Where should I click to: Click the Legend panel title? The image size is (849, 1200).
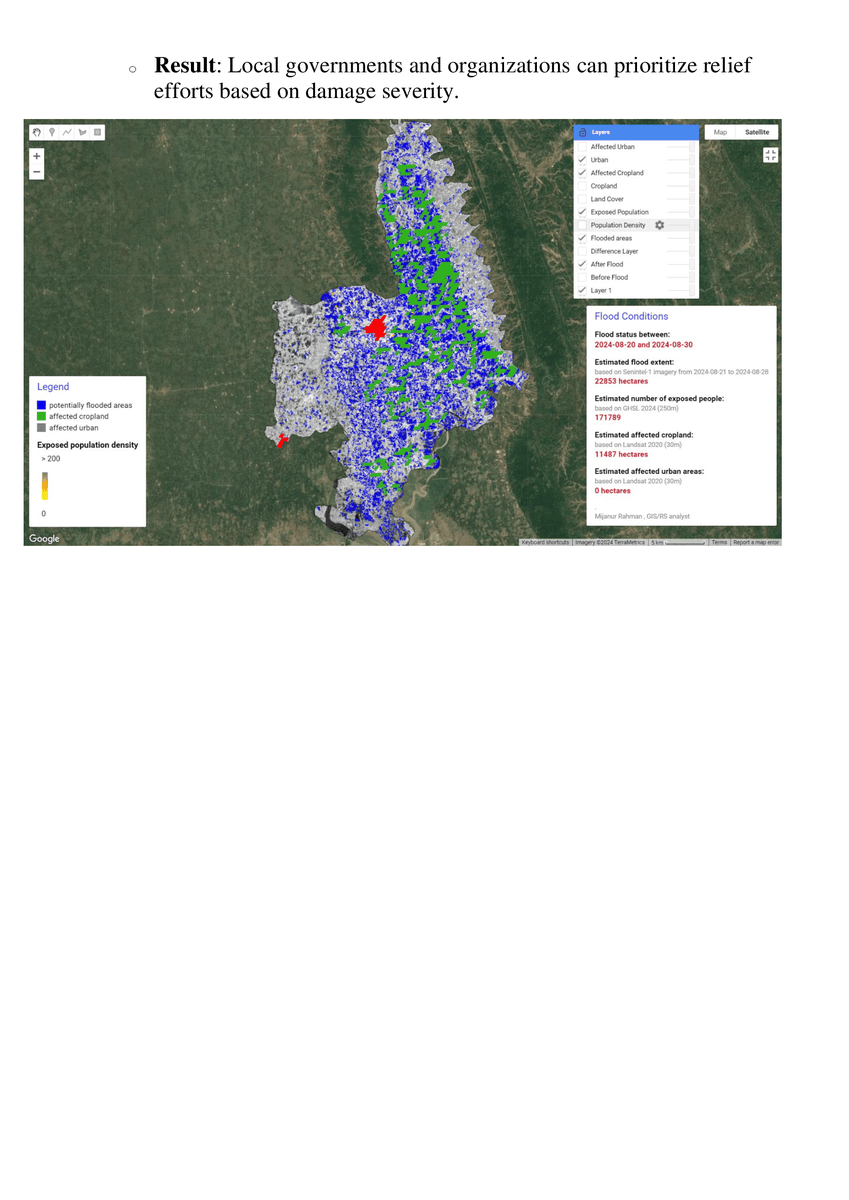point(53,386)
